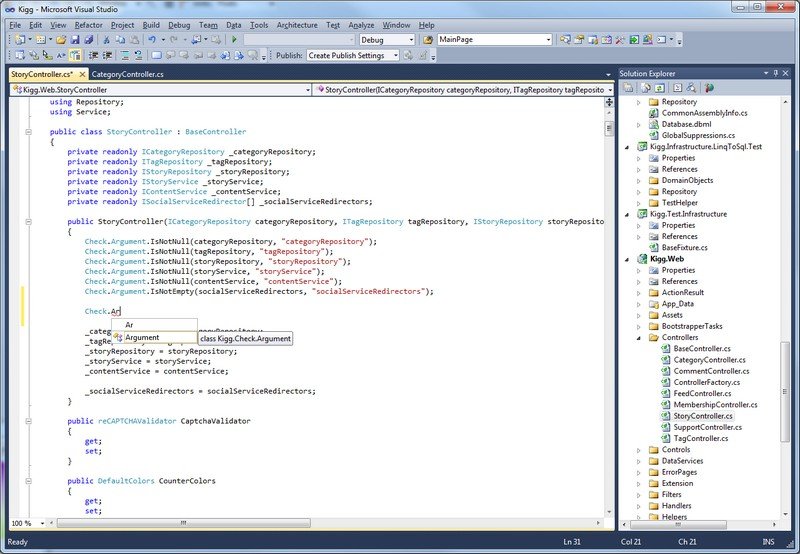Switch to CategoryController.cs tab
This screenshot has width=800, height=554.
tap(127, 74)
